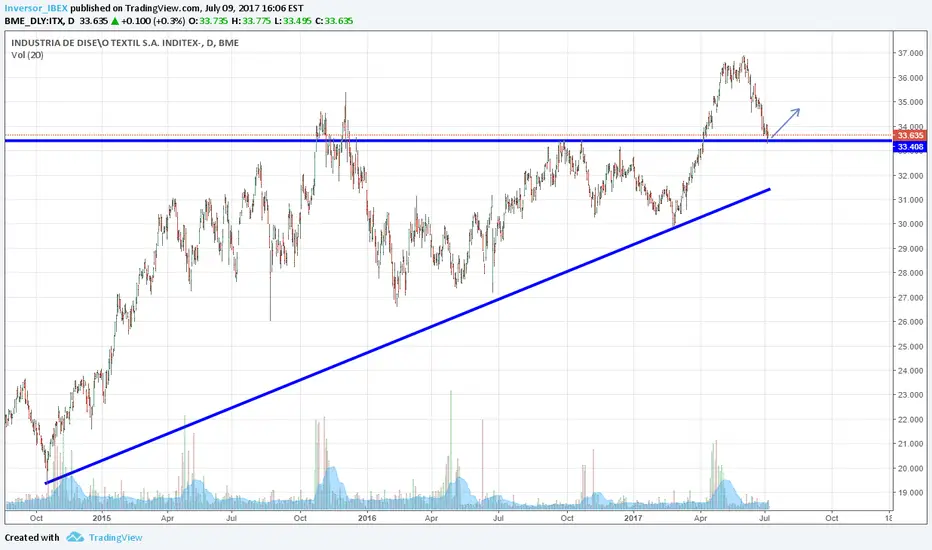
Task: Click the BME_DLY:ITX, D symbol text
Action: pos(40,21)
